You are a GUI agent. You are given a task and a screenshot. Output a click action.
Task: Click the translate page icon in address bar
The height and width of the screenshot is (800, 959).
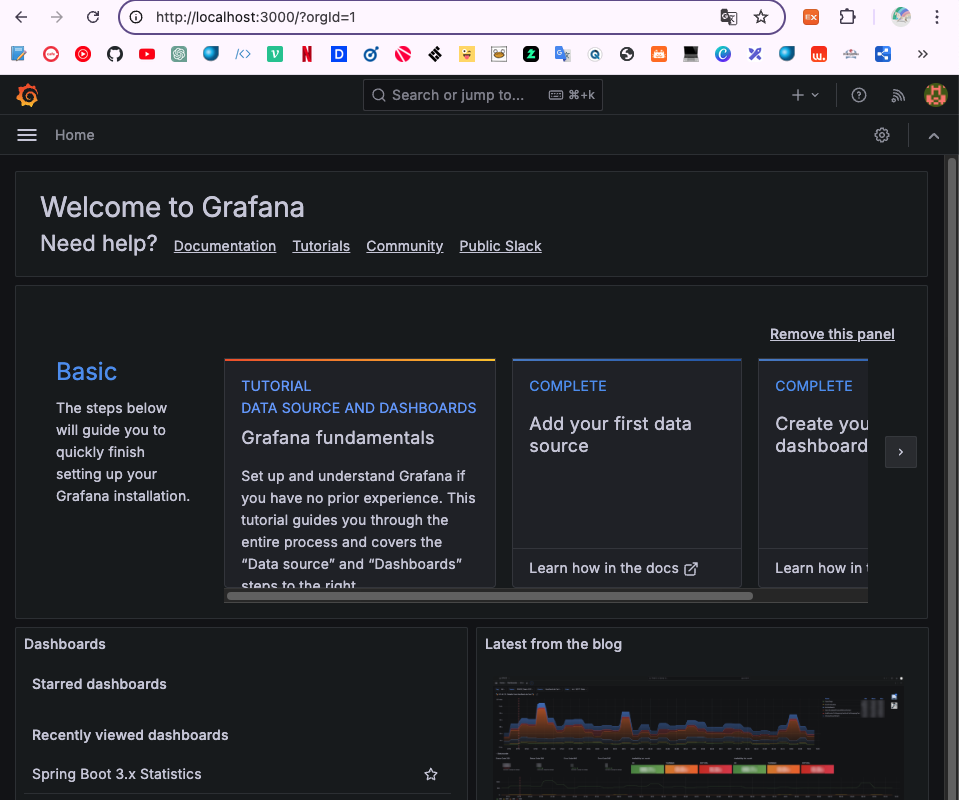[728, 17]
